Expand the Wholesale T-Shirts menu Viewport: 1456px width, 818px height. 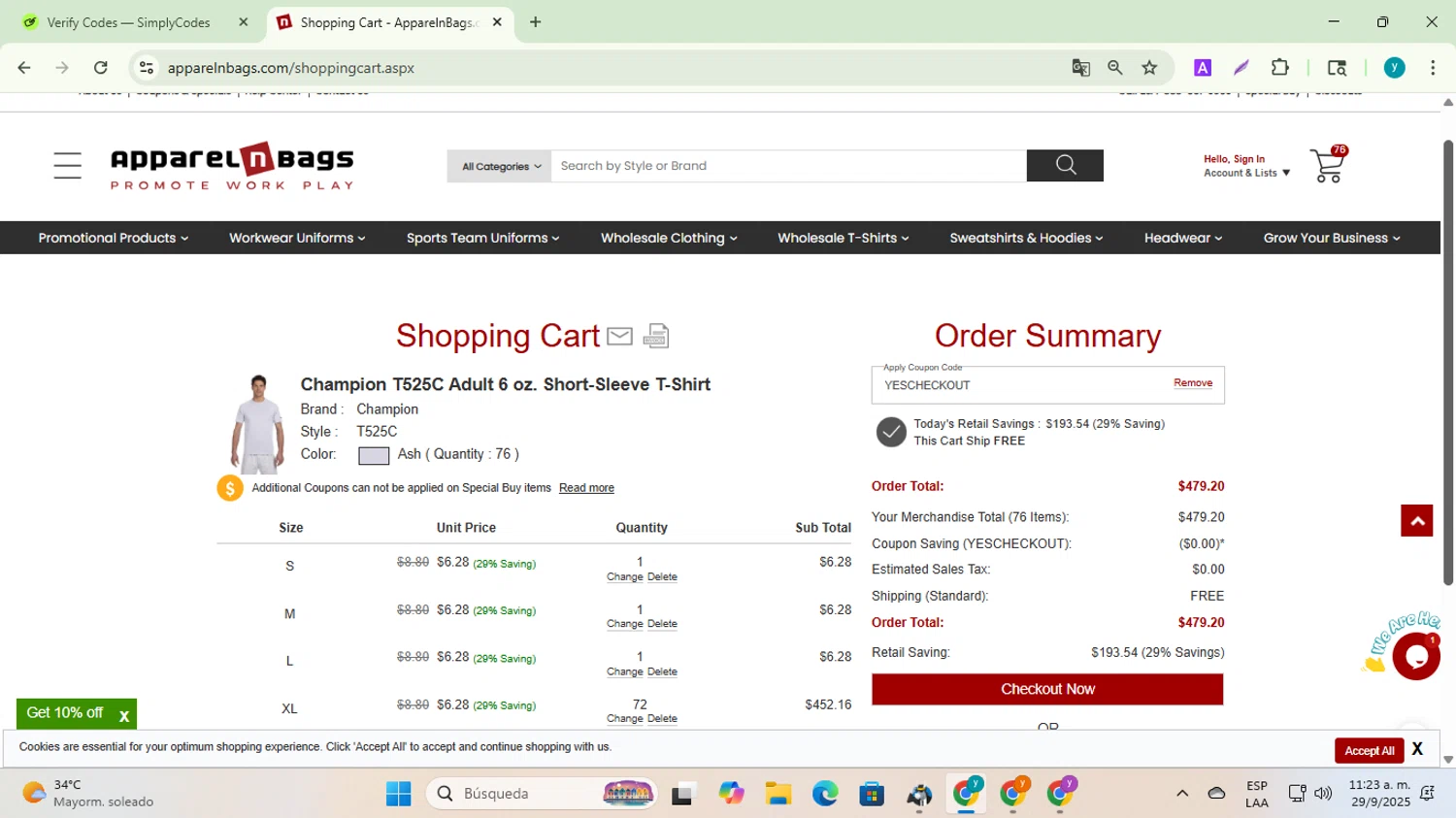click(843, 238)
